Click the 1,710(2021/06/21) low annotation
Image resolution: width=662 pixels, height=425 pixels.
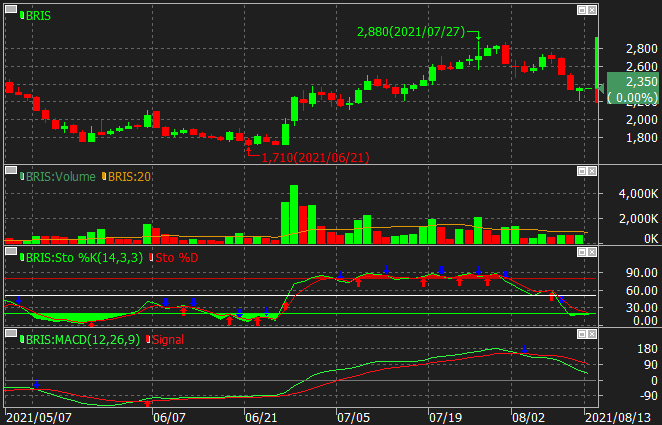click(315, 158)
